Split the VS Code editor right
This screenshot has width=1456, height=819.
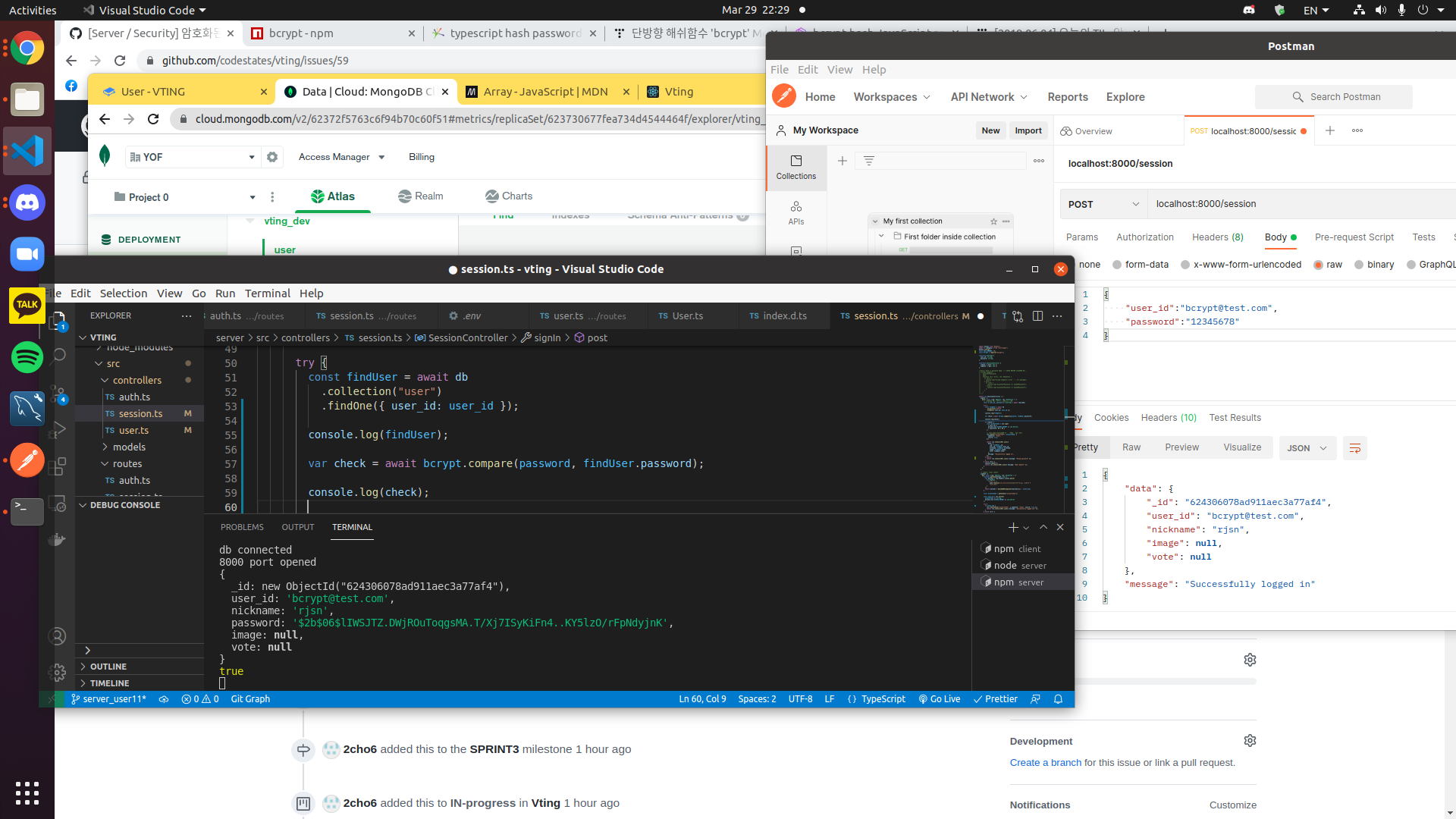(x=1037, y=316)
